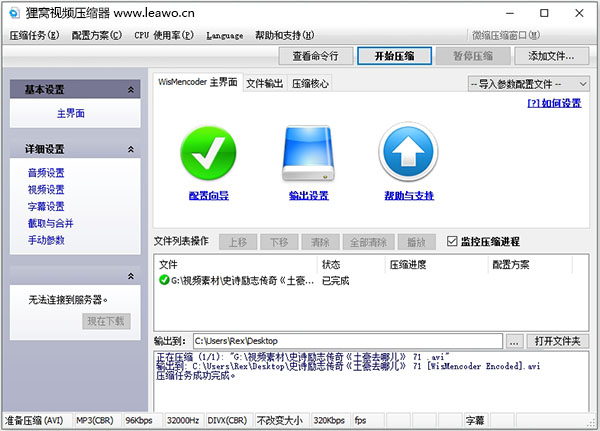Select file row G:\视频素材 in list

pos(370,281)
